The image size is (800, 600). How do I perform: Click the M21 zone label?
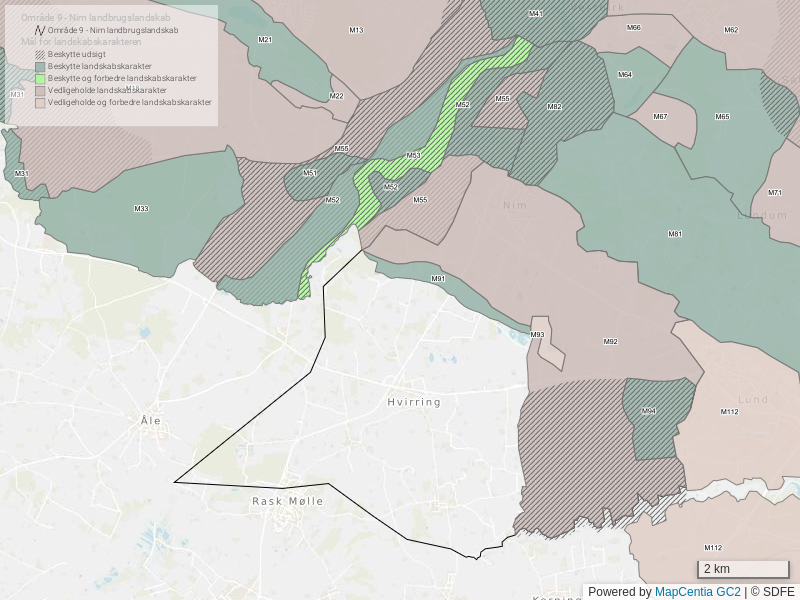[x=265, y=40]
